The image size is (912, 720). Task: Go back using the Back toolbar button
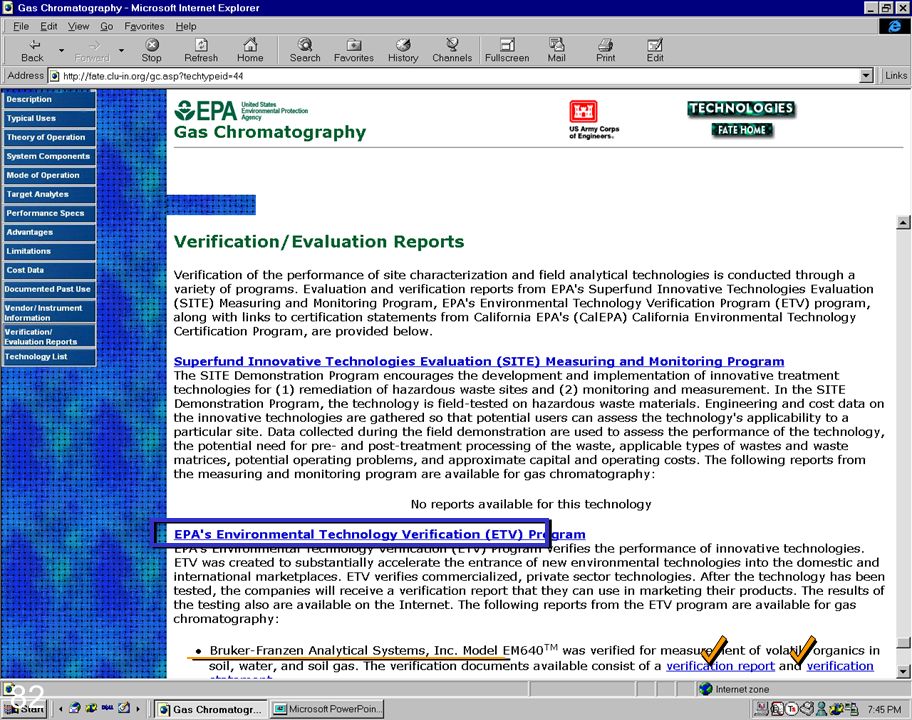point(33,51)
